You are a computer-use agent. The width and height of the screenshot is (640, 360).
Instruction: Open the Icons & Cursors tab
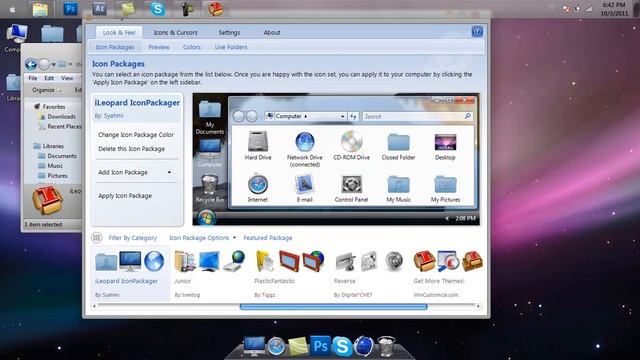point(176,33)
